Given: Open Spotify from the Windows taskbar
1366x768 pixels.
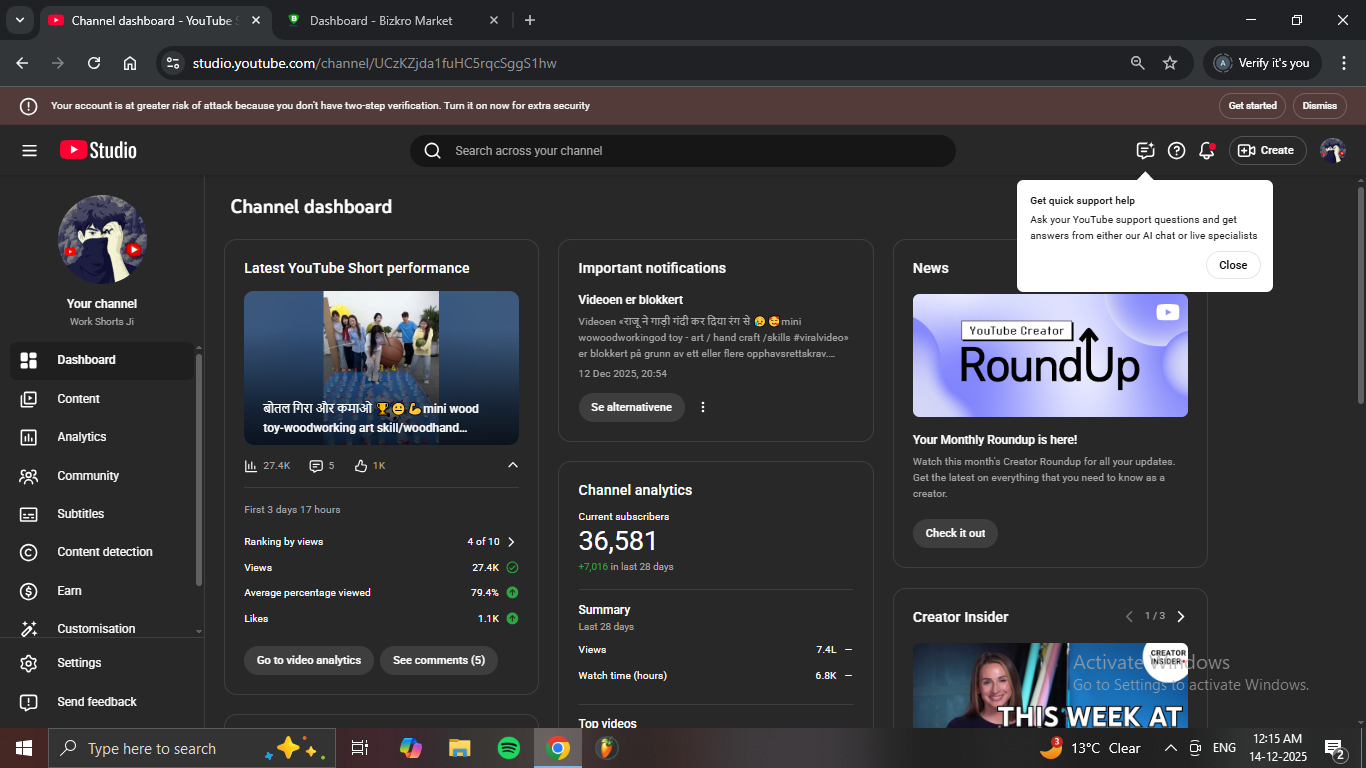Looking at the screenshot, I should (508, 748).
